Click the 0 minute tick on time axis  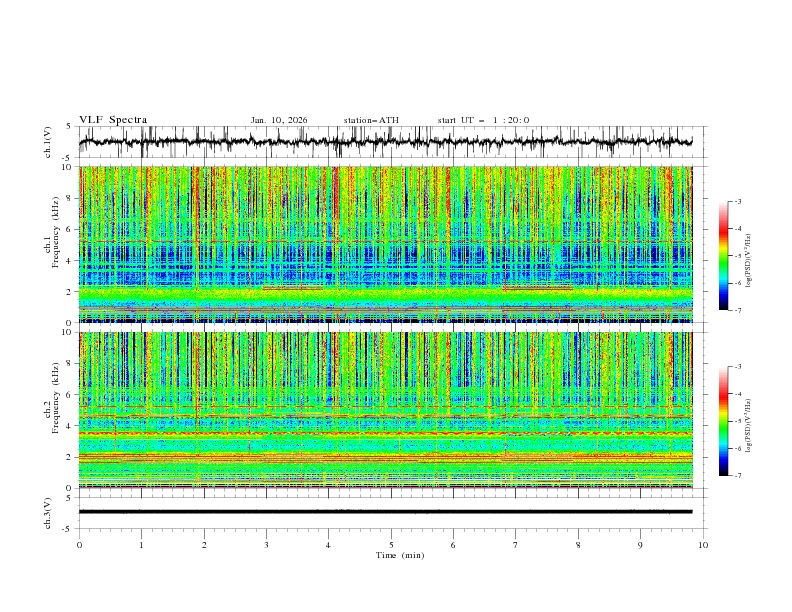pos(79,544)
